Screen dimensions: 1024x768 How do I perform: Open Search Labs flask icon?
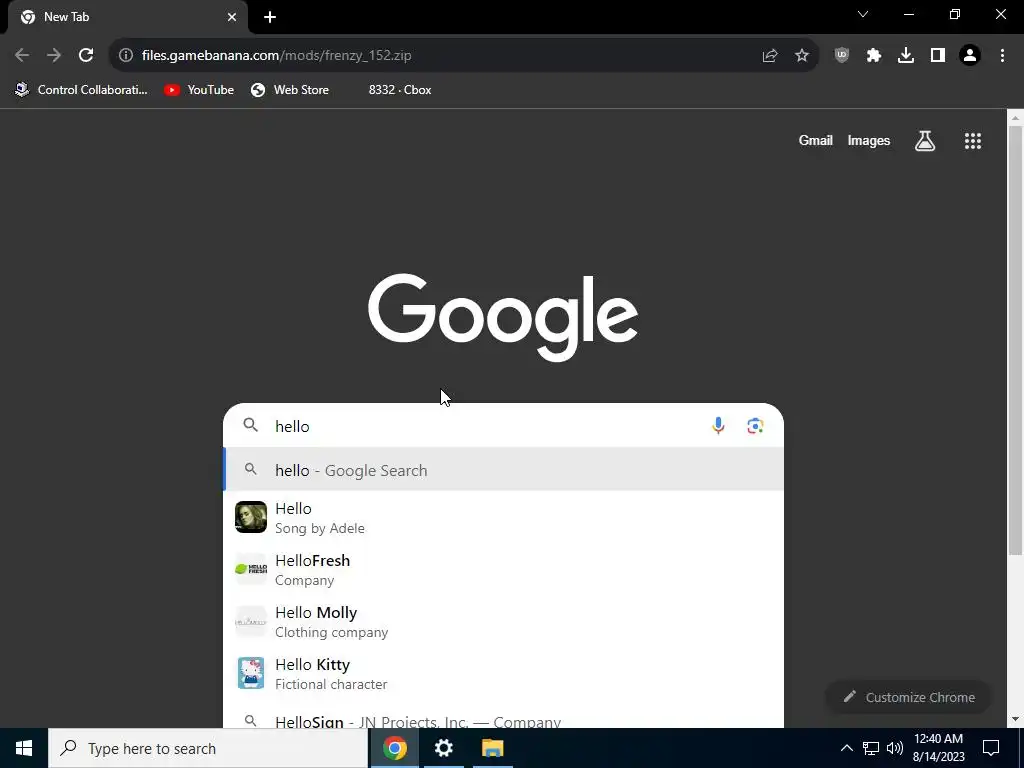pyautogui.click(x=925, y=140)
